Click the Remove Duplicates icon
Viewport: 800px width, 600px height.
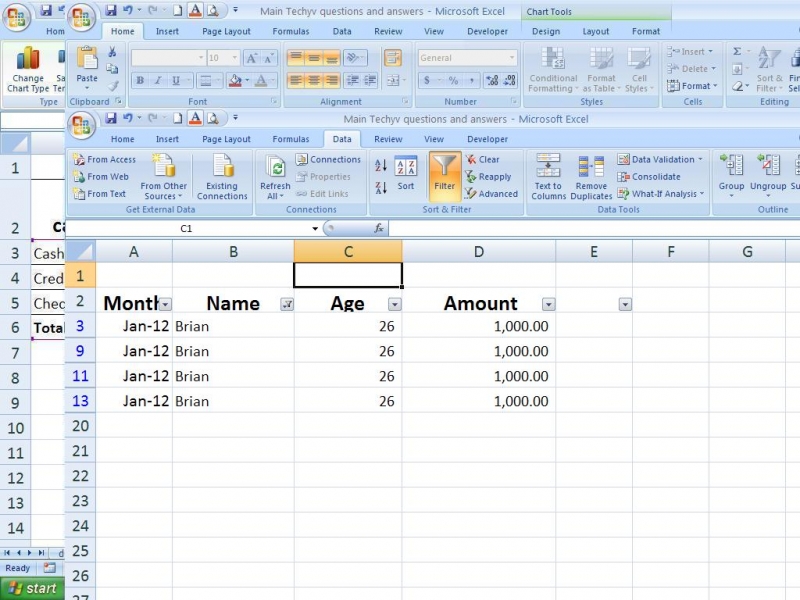click(591, 177)
